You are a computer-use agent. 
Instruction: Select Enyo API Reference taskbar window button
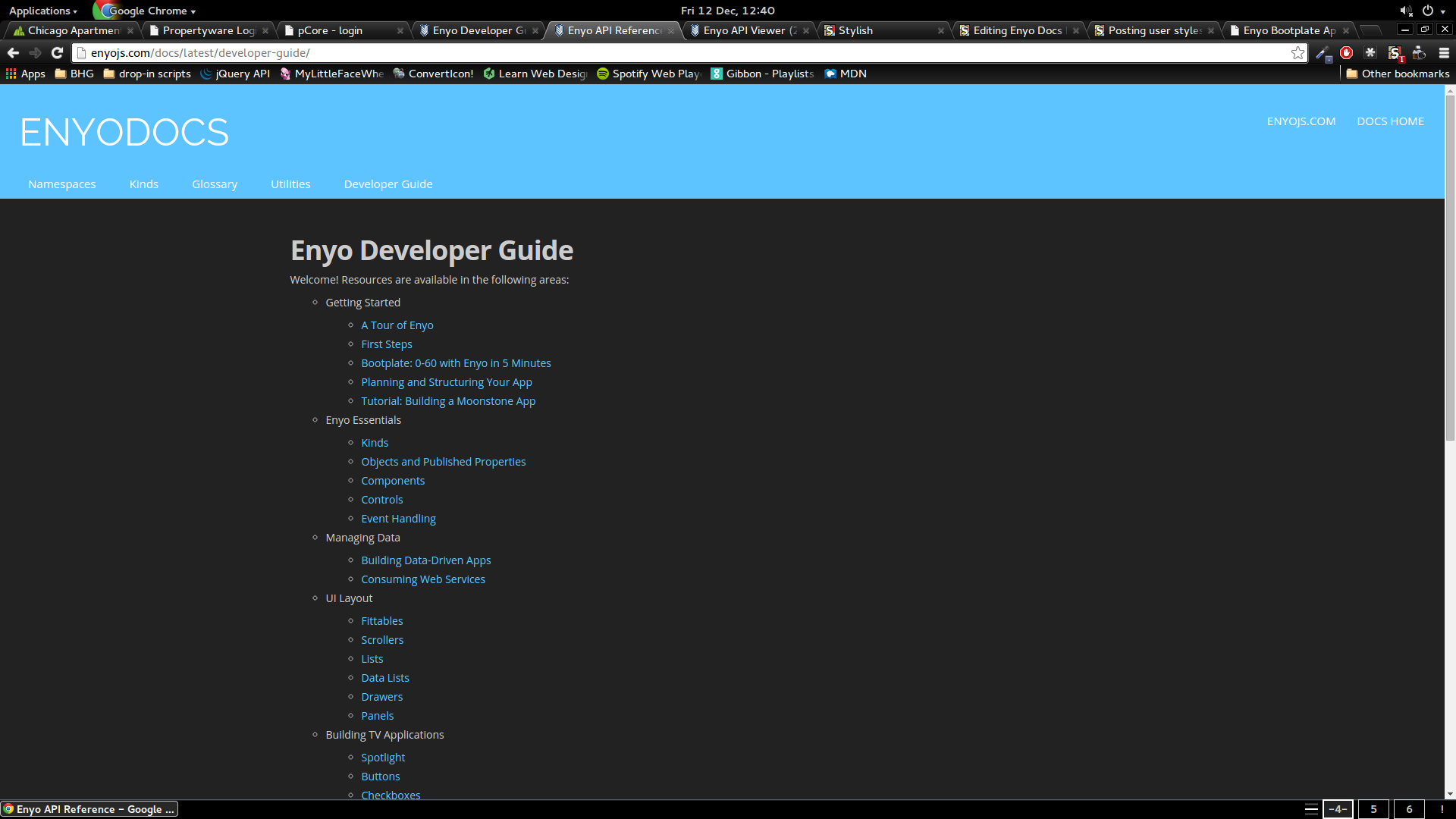tap(89, 809)
